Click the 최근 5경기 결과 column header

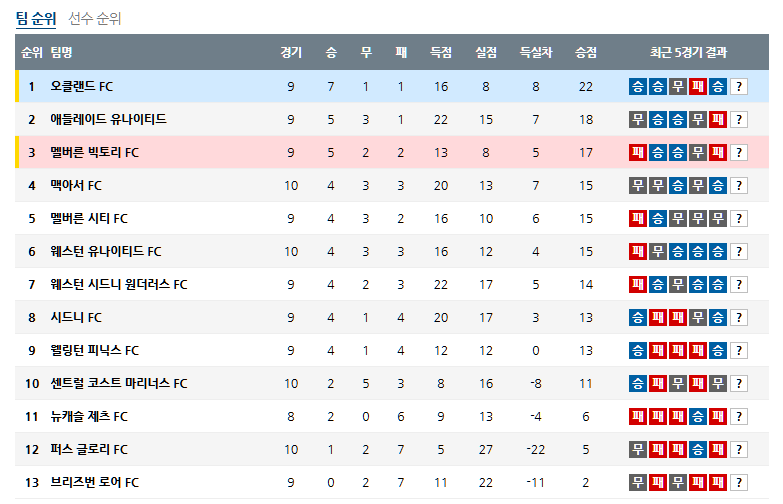point(688,53)
